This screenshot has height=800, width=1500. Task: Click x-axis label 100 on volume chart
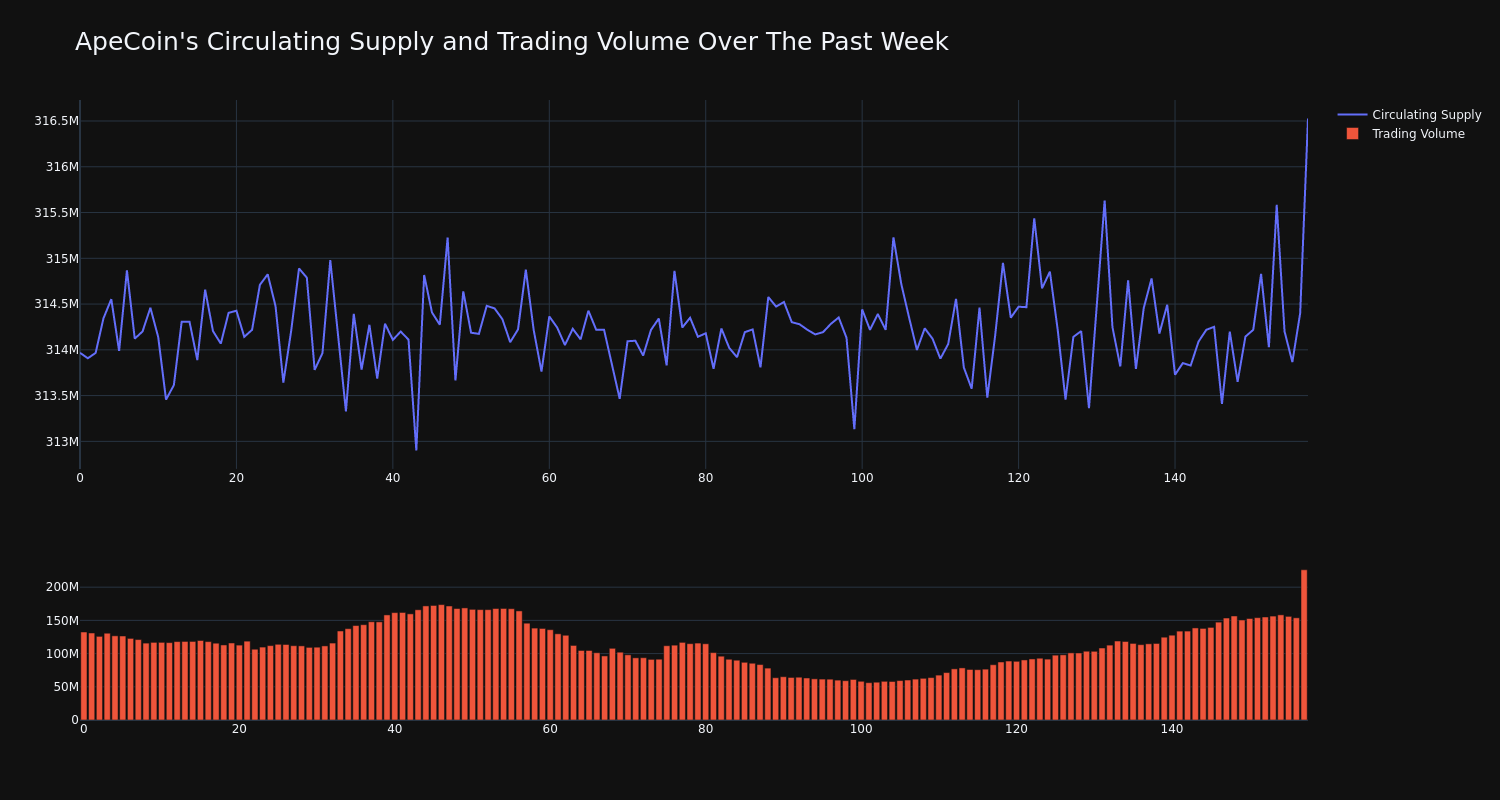pyautogui.click(x=861, y=729)
